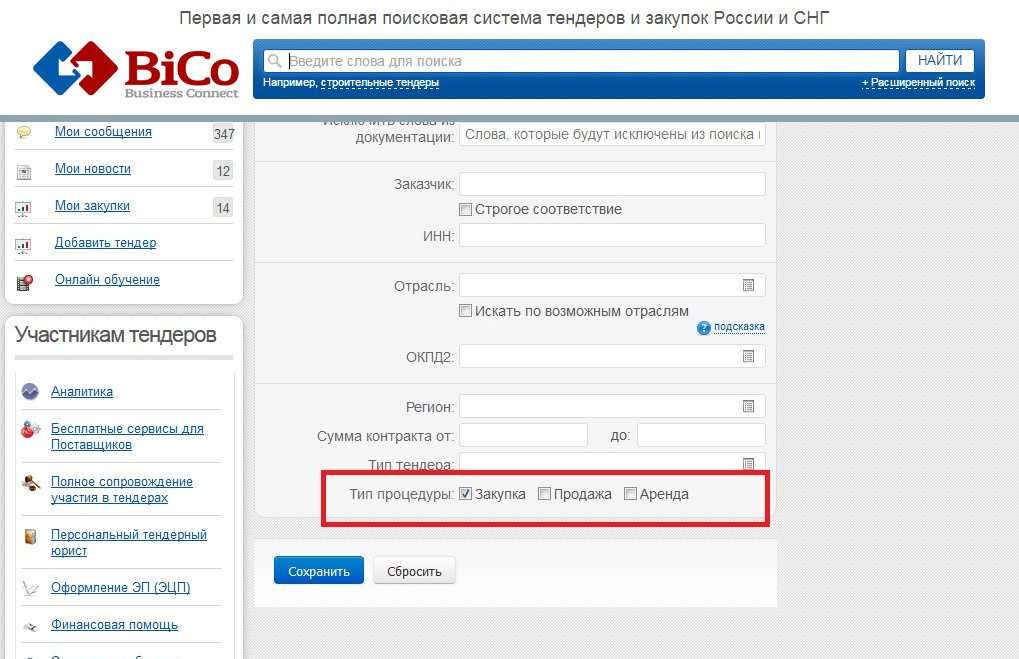1019x659 pixels.
Task: Focus the Заказчик input field
Action: tap(612, 184)
